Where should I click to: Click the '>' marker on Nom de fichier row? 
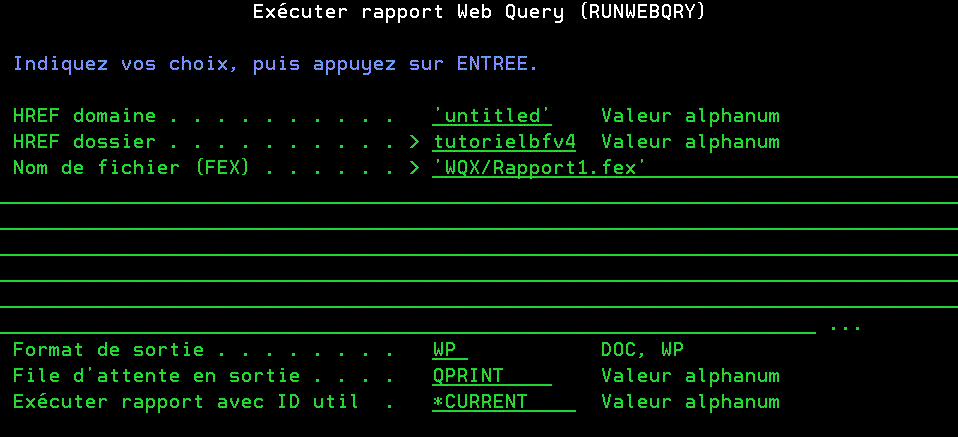[415, 168]
